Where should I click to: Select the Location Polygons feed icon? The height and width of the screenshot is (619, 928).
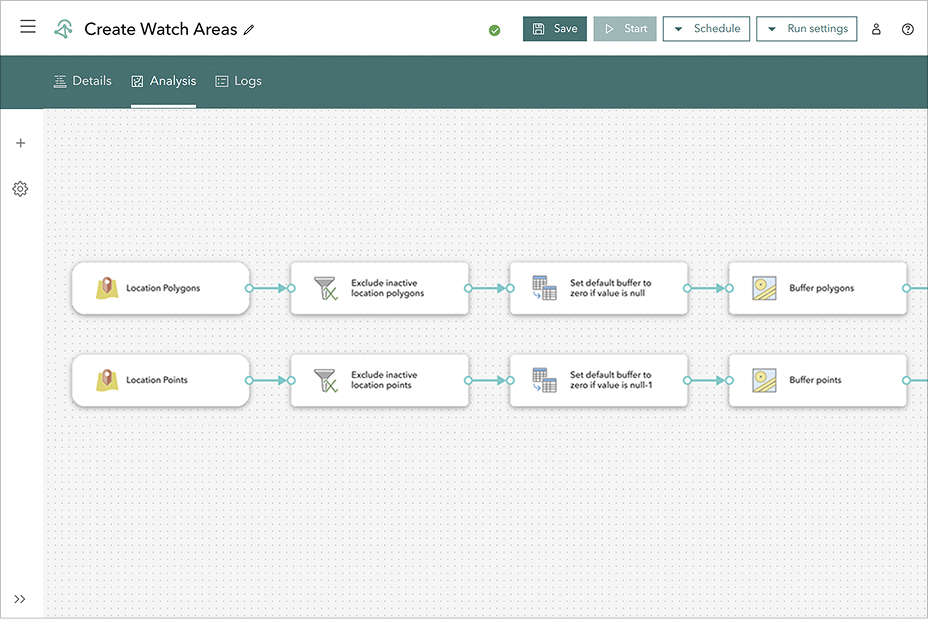[107, 288]
